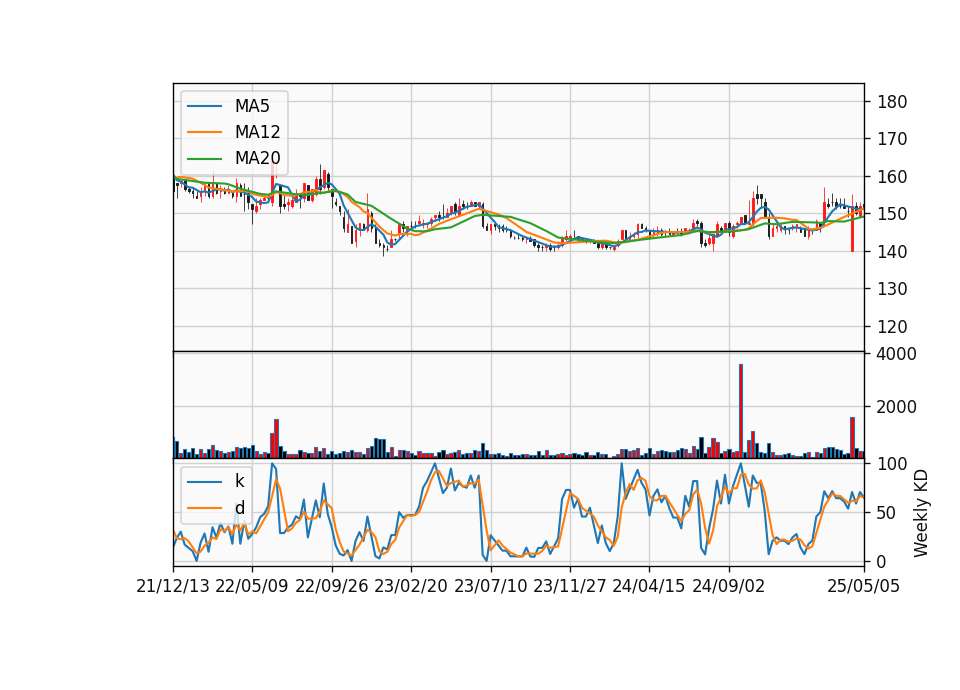Click the 23/07/10 date tick label
The width and height of the screenshot is (960, 690).
coord(490,586)
